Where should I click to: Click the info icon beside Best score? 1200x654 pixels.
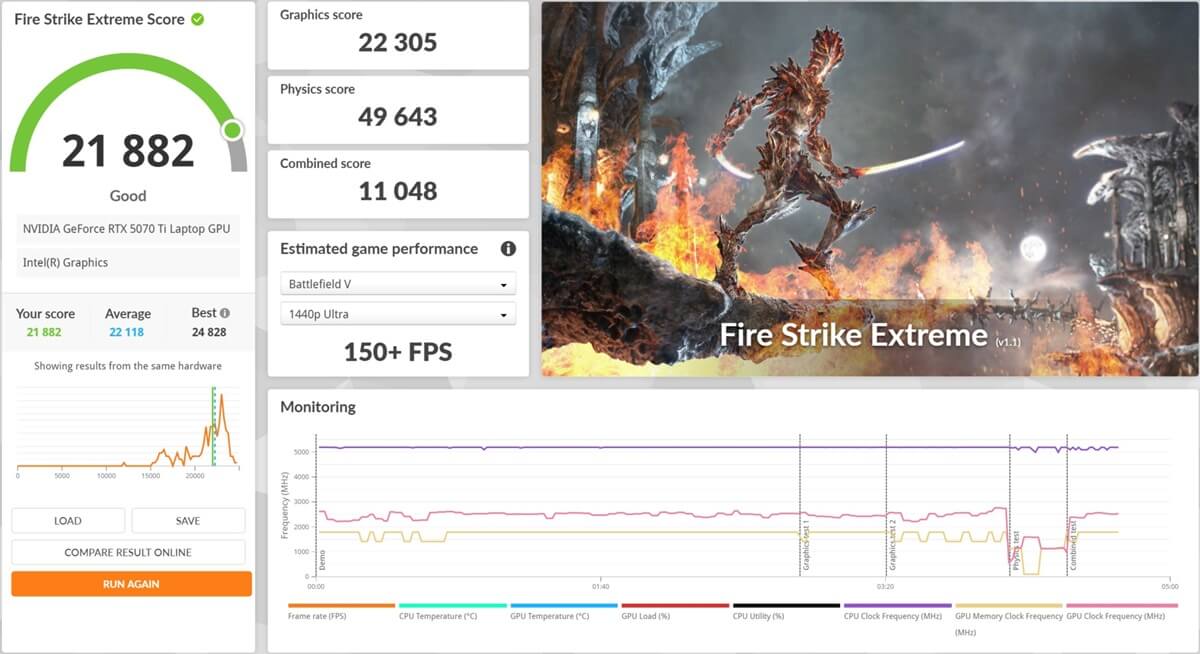click(225, 313)
